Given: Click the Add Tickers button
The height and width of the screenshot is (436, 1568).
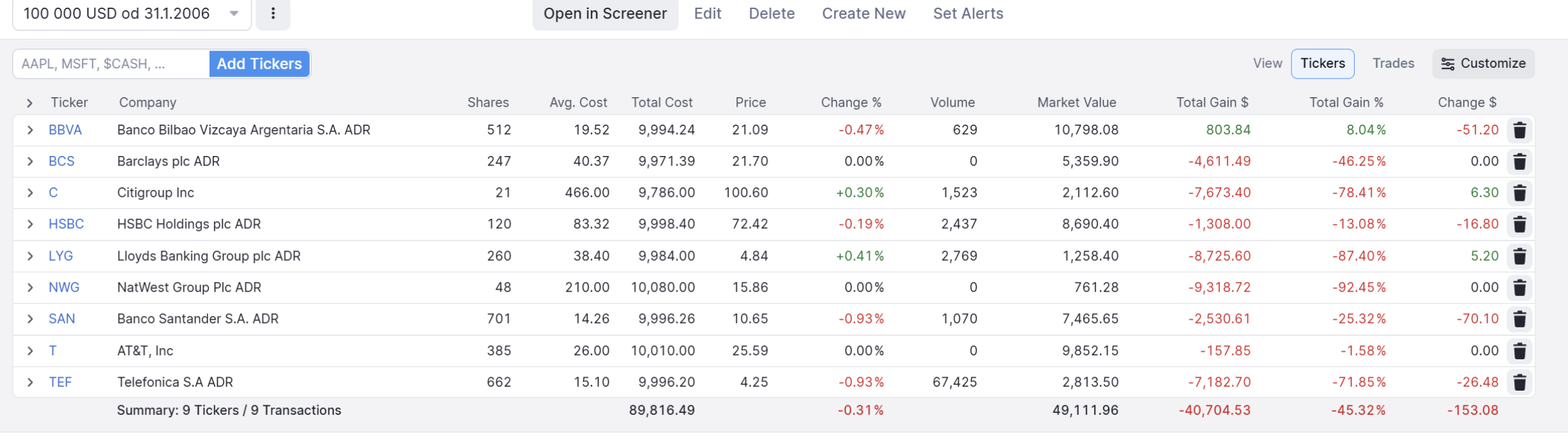Looking at the screenshot, I should click(259, 64).
